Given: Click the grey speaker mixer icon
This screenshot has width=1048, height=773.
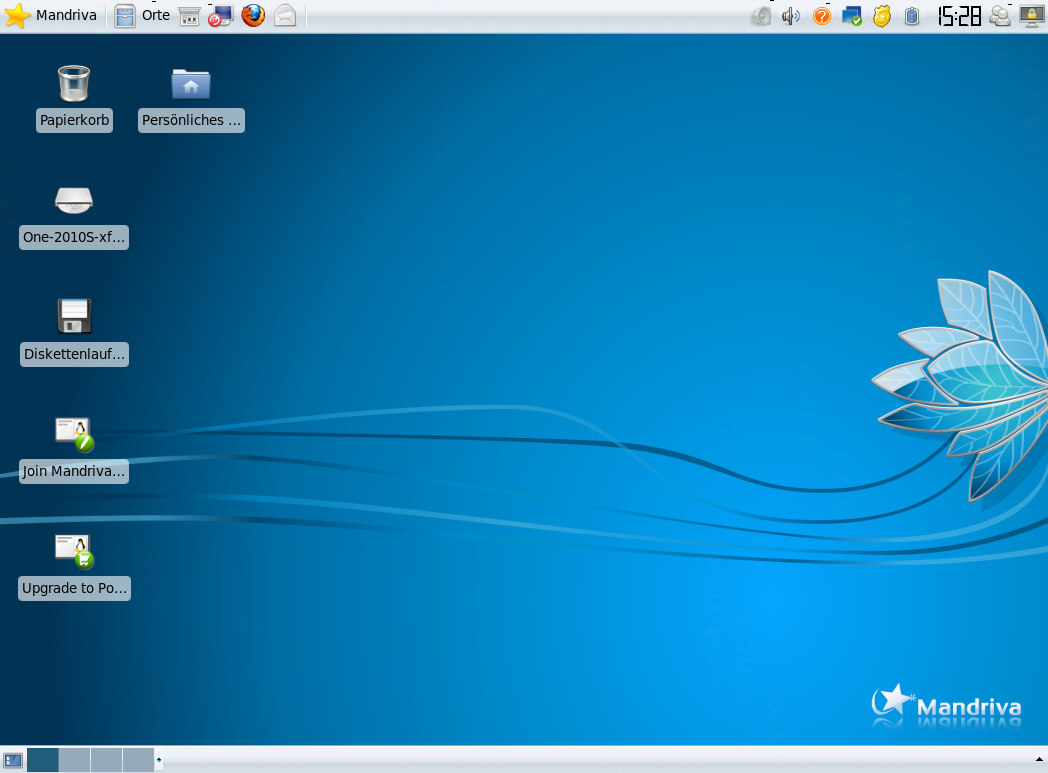Looking at the screenshot, I should point(761,16).
